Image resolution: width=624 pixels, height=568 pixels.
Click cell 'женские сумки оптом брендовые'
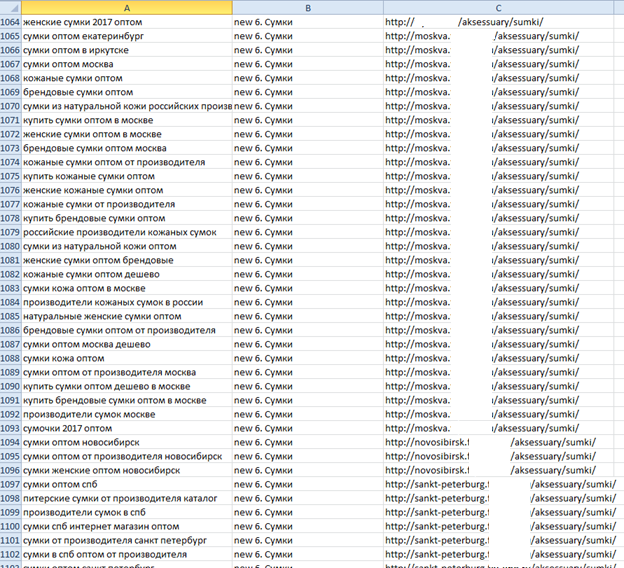click(x=127, y=260)
